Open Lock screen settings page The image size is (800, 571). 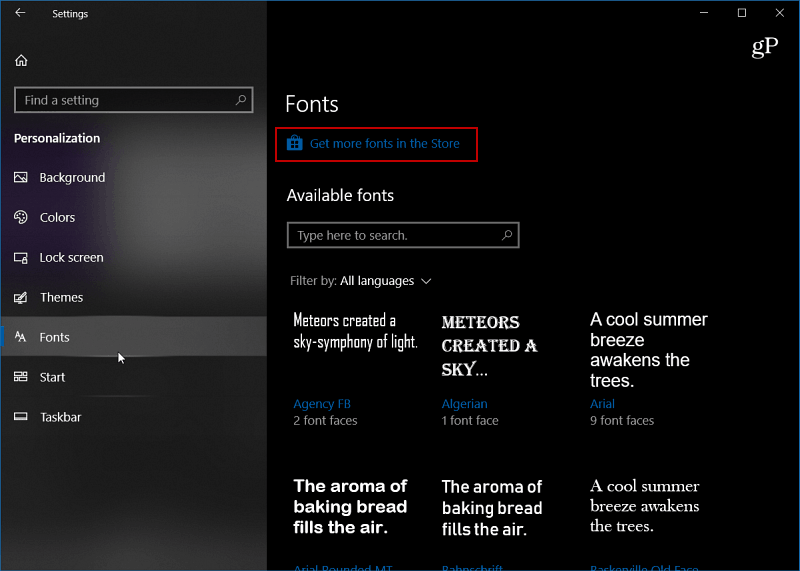134,258
